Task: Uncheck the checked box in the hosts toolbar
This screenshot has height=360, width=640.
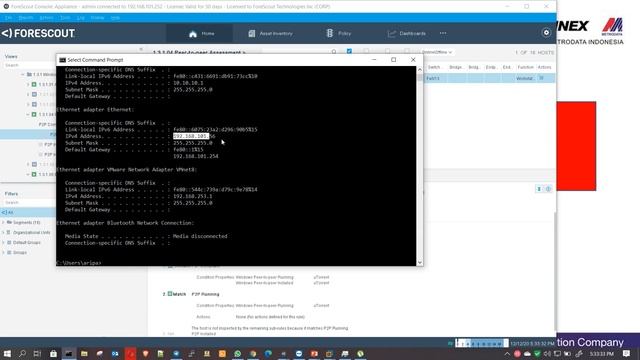Action: (349, 51)
